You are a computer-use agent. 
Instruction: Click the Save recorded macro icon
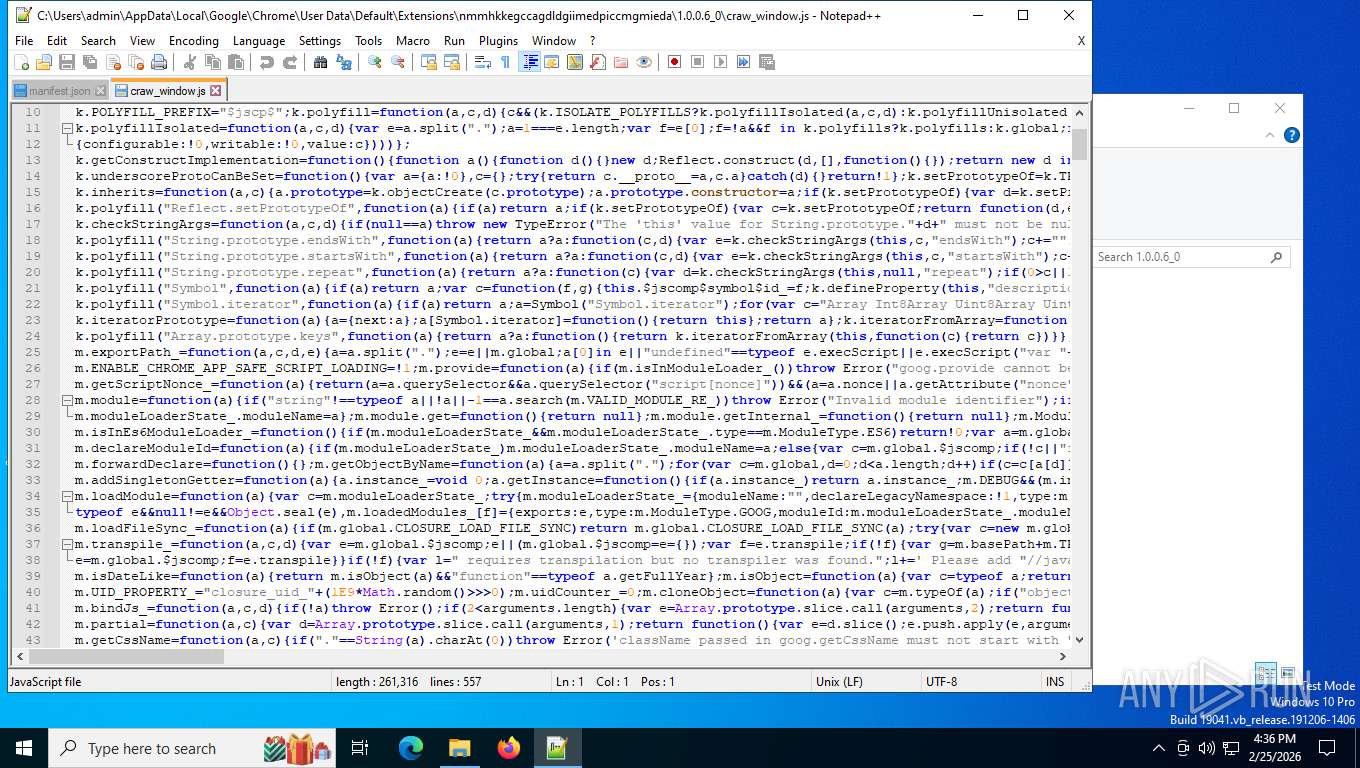767,62
